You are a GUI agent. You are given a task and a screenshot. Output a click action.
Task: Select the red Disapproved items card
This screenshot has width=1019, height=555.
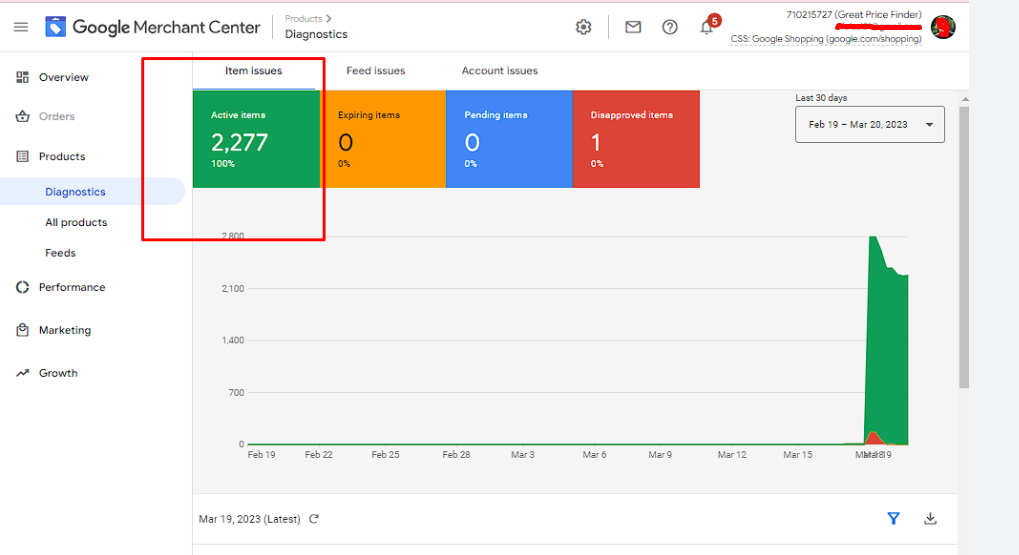point(636,139)
